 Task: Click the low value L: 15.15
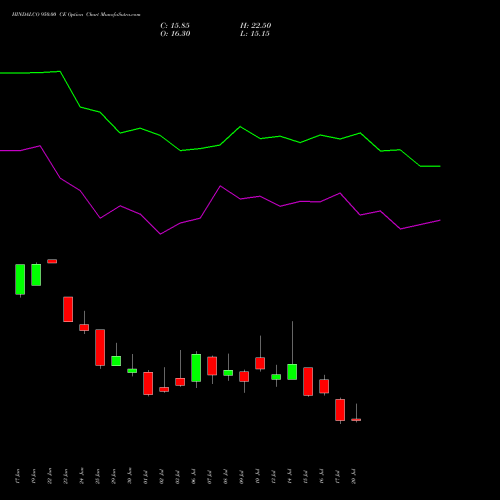255,34
